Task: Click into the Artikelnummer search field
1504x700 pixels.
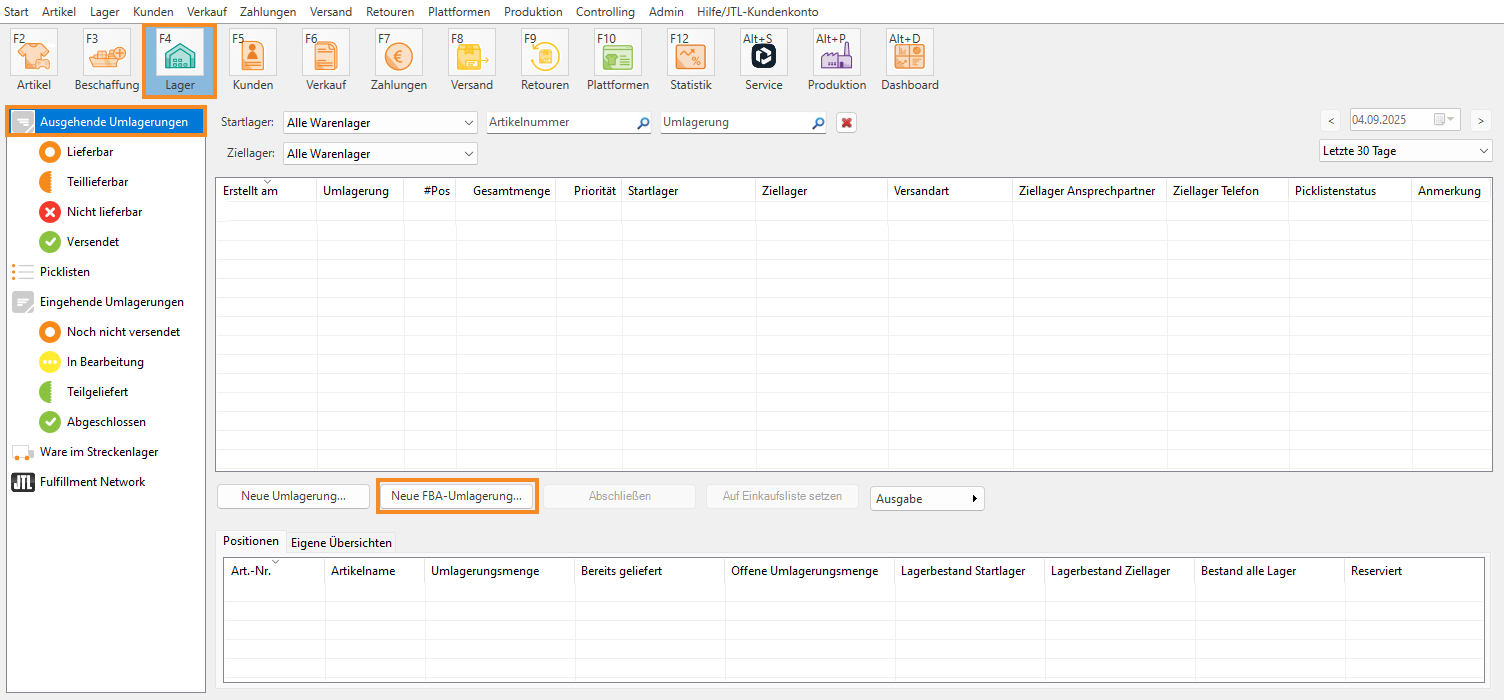Action: [x=560, y=122]
